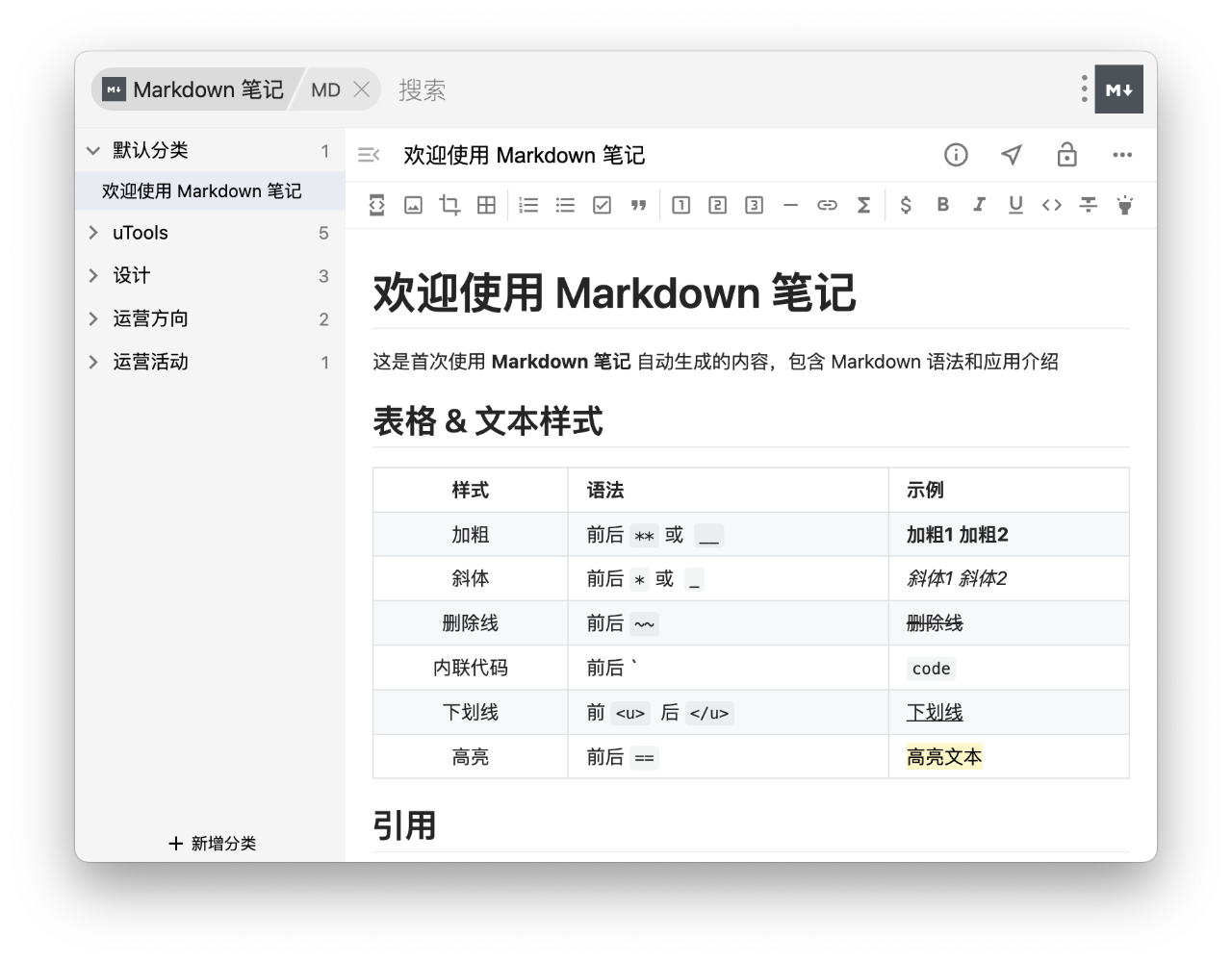Open the note 欢迎使用 Markdown 笔记 in sidebar
The image size is (1232, 962).
coord(210,191)
